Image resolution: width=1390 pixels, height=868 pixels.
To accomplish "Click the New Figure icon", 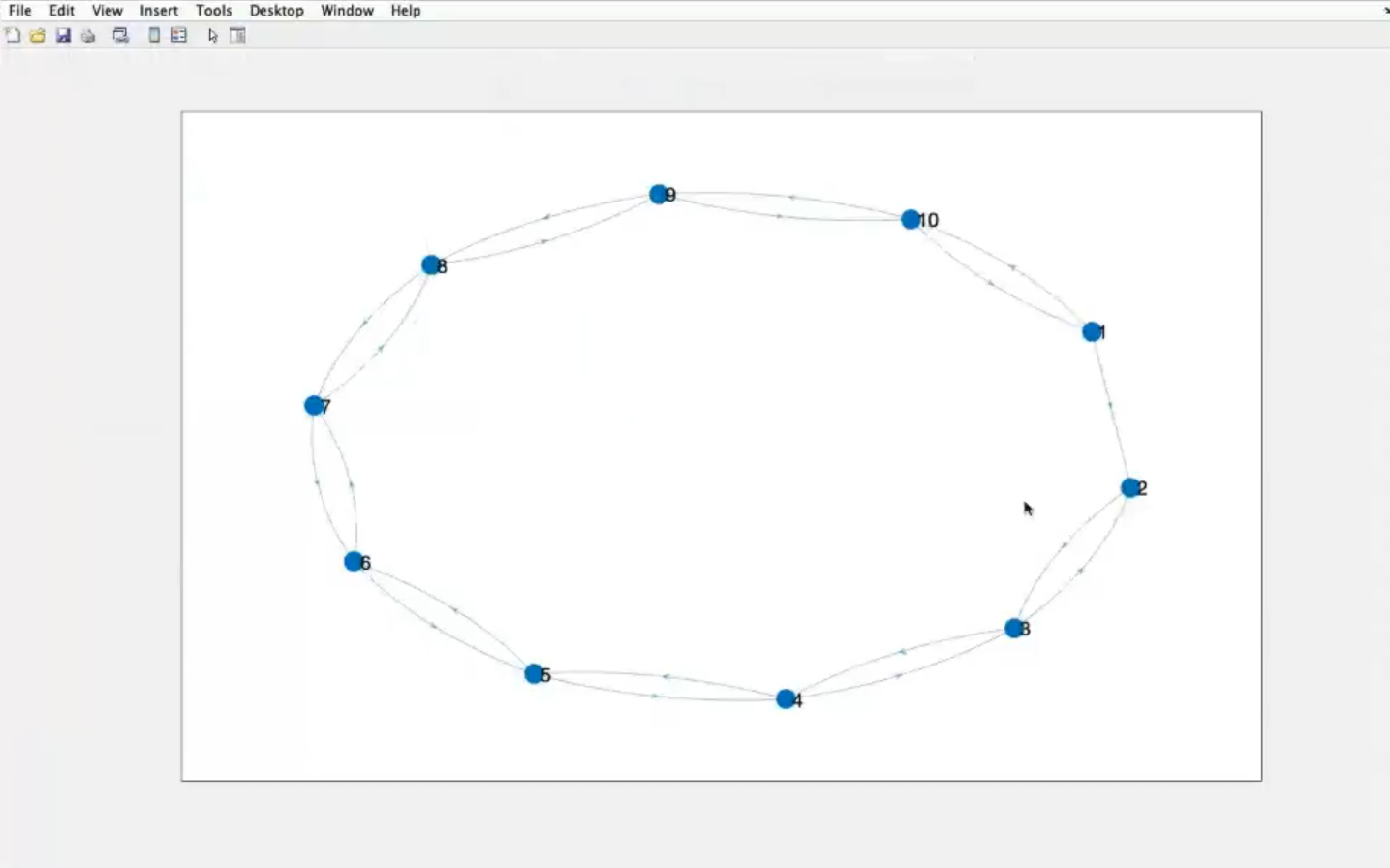I will [13, 36].
